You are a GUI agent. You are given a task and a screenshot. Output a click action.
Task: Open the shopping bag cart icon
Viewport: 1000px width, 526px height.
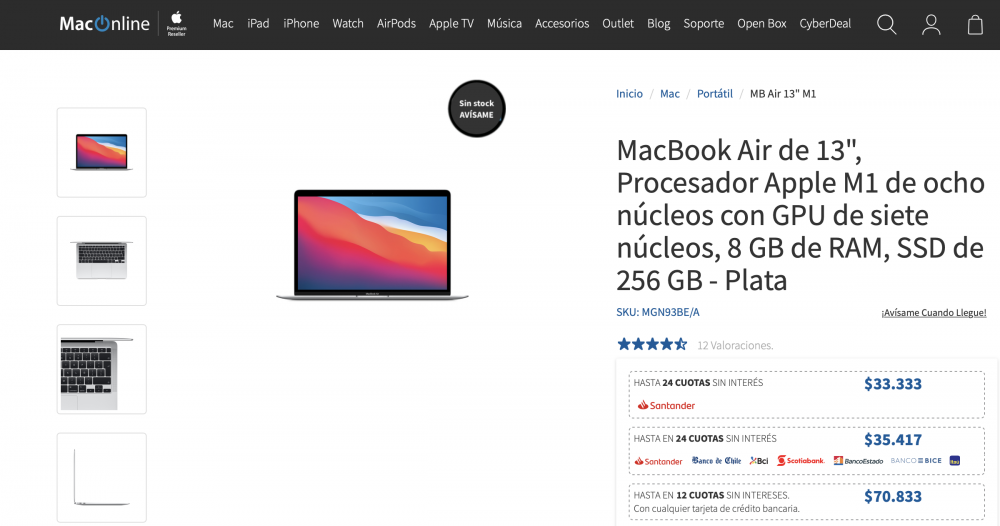click(x=975, y=24)
